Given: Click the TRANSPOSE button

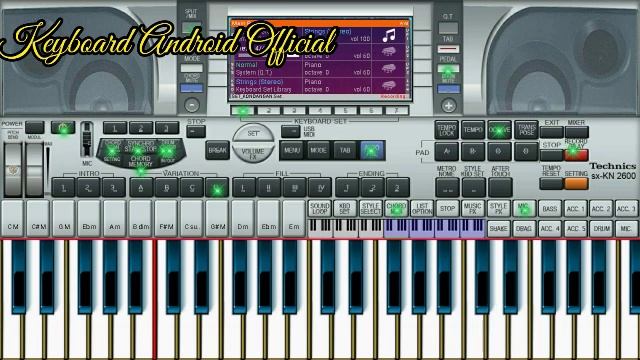Looking at the screenshot, I should click(x=526, y=130).
